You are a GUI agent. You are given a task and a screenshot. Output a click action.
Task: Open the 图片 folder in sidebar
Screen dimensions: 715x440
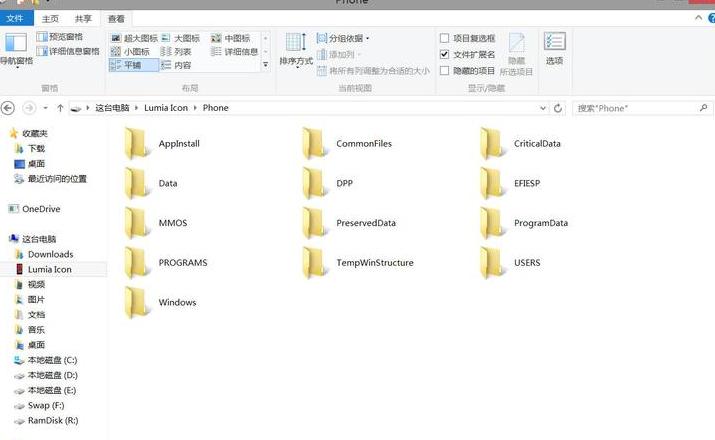30,300
